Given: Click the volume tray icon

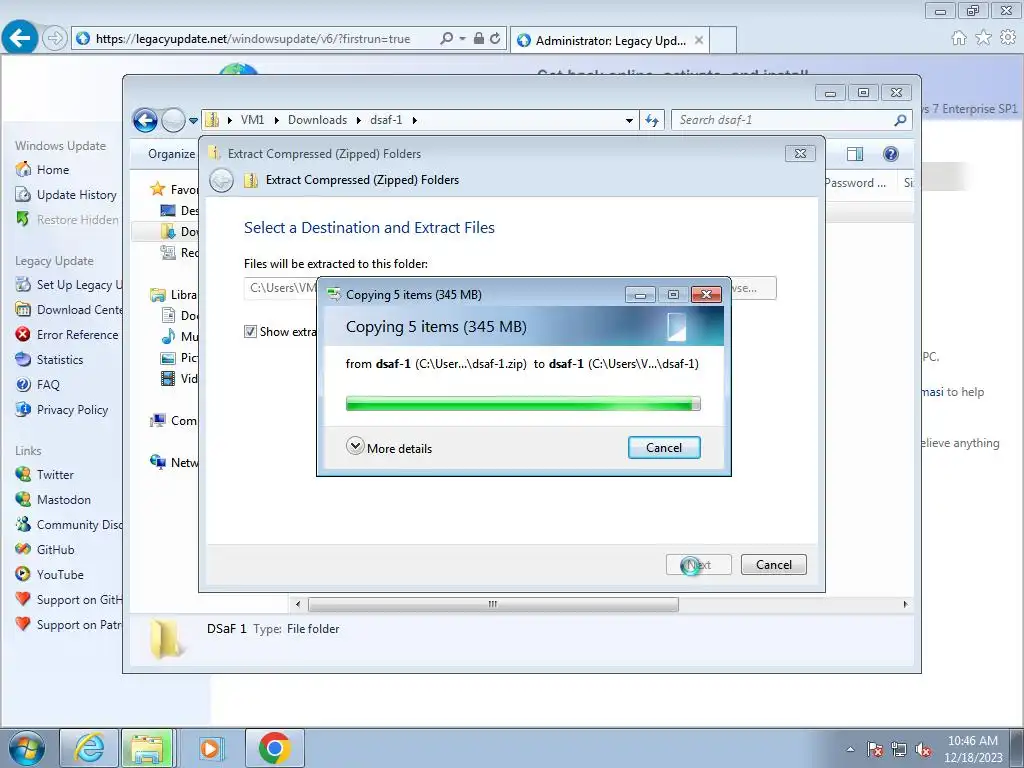Looking at the screenshot, I should pyautogui.click(x=923, y=749).
